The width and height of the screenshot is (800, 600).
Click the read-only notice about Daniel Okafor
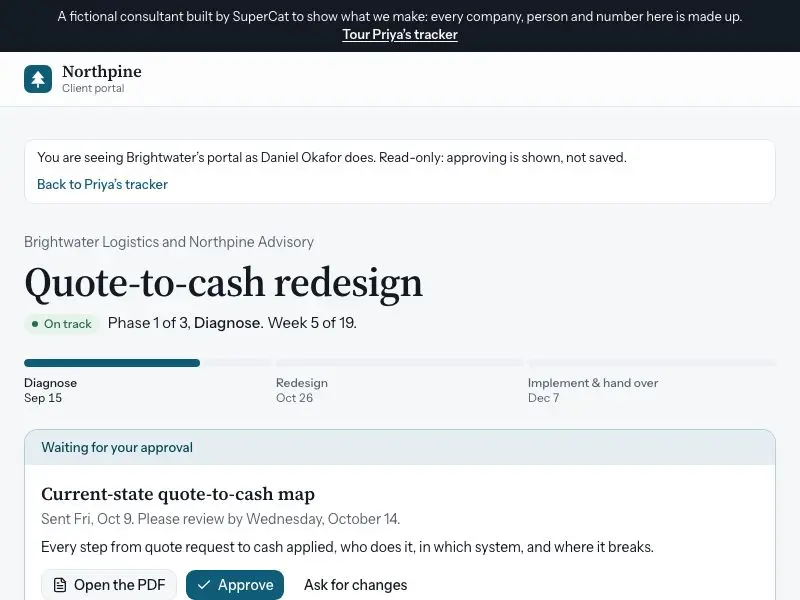[x=332, y=157]
